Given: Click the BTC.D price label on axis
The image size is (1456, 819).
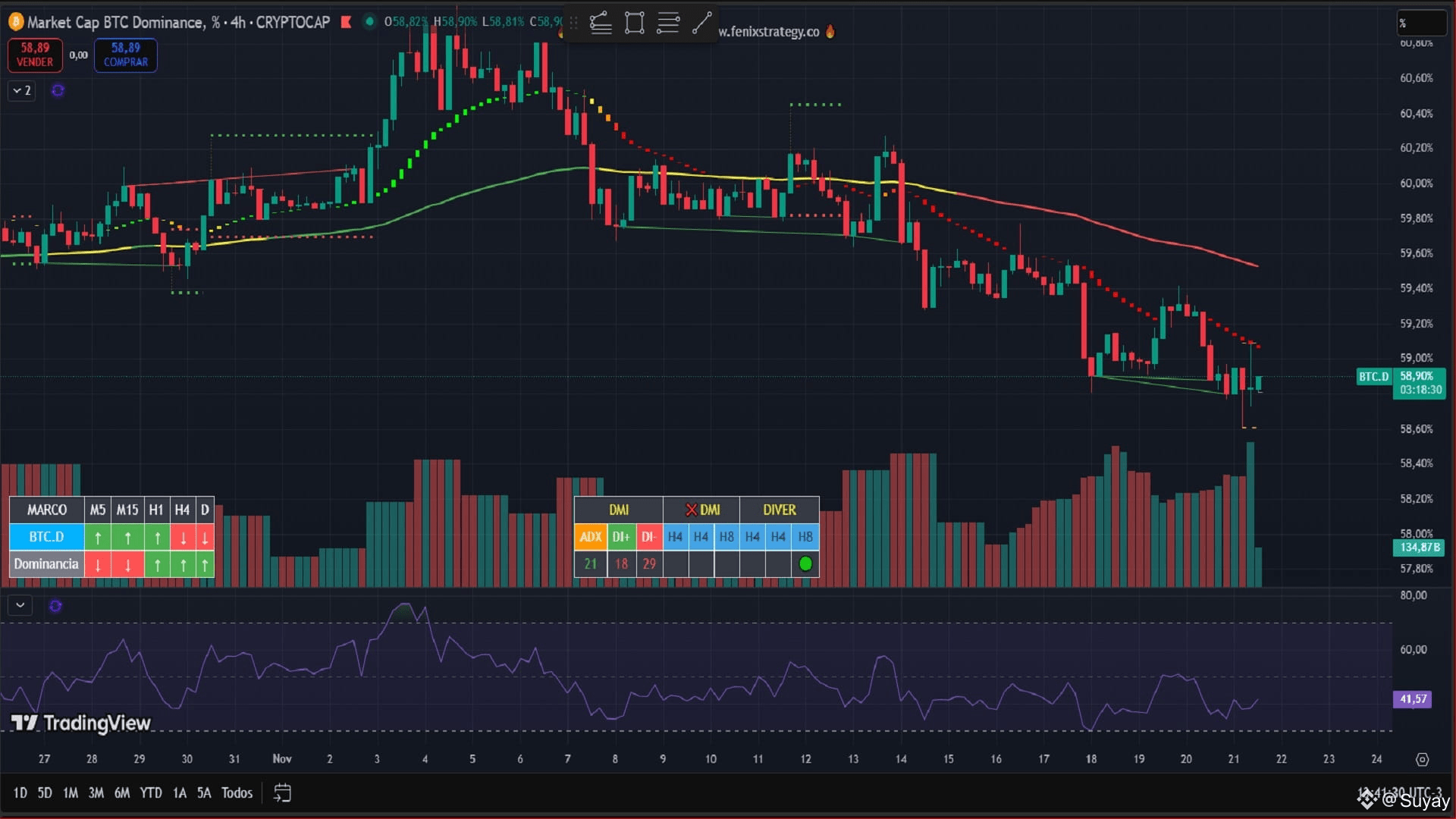Looking at the screenshot, I should pyautogui.click(x=1373, y=376).
